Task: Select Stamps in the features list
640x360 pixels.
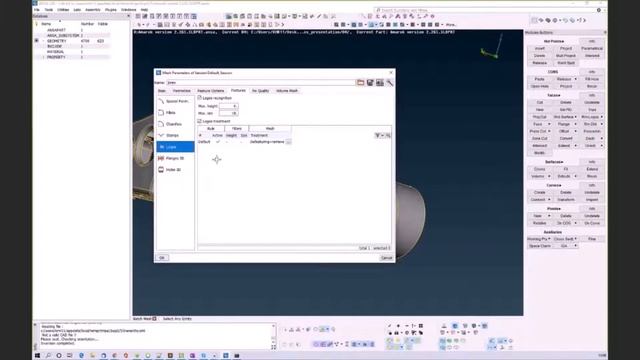Action: (176, 135)
